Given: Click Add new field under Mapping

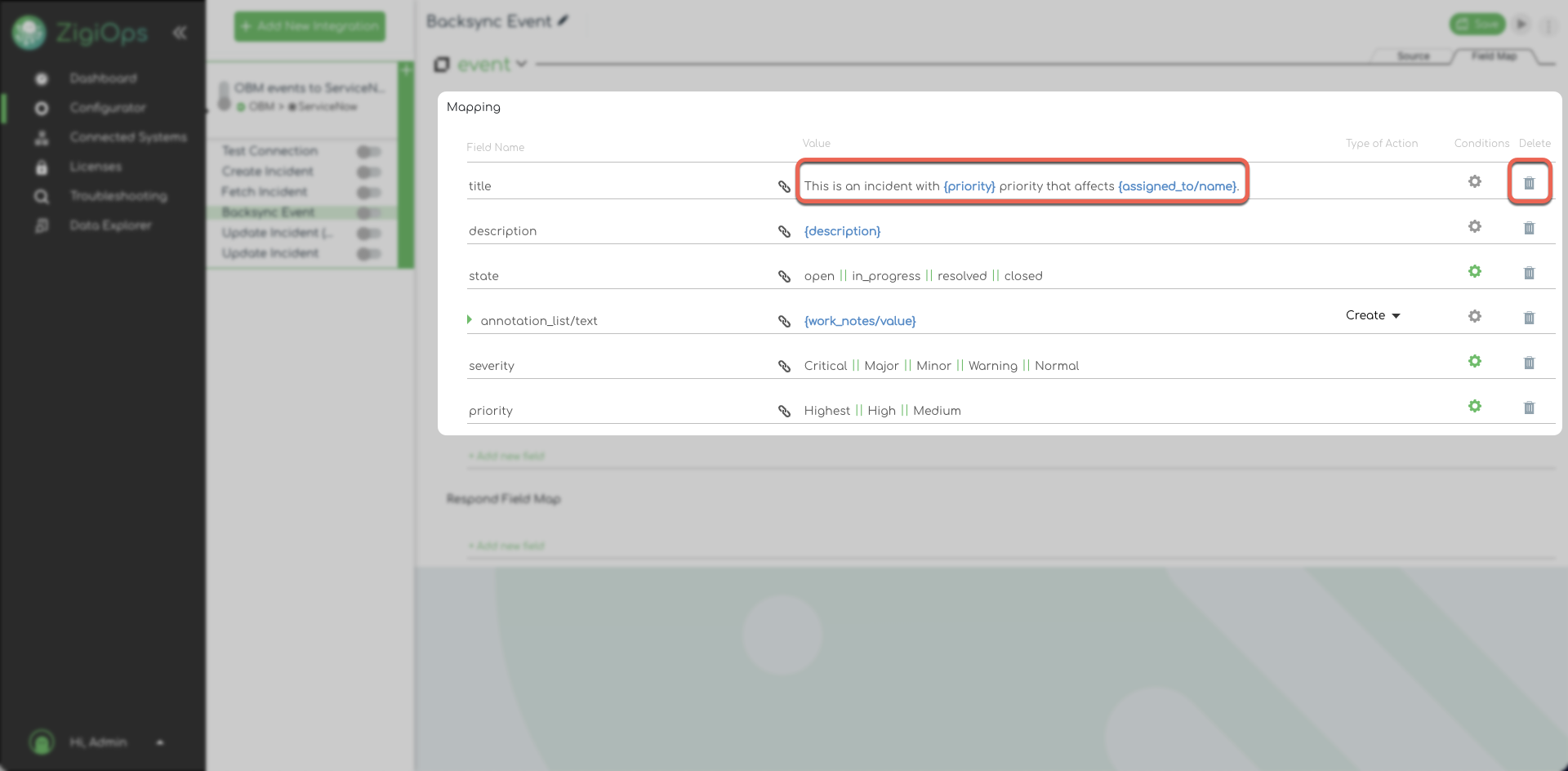Looking at the screenshot, I should click(x=506, y=456).
